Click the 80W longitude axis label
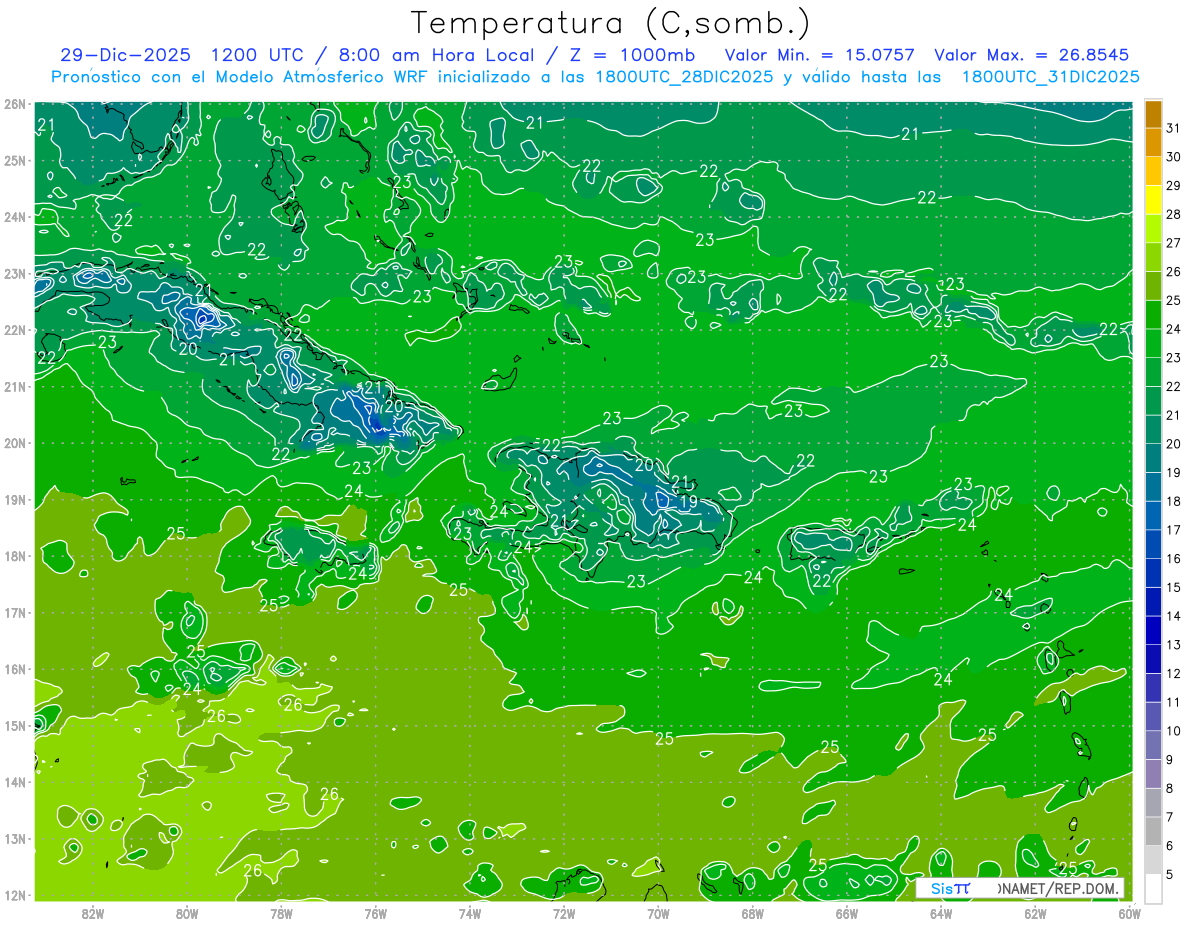The height and width of the screenshot is (927, 1200). 187,913
